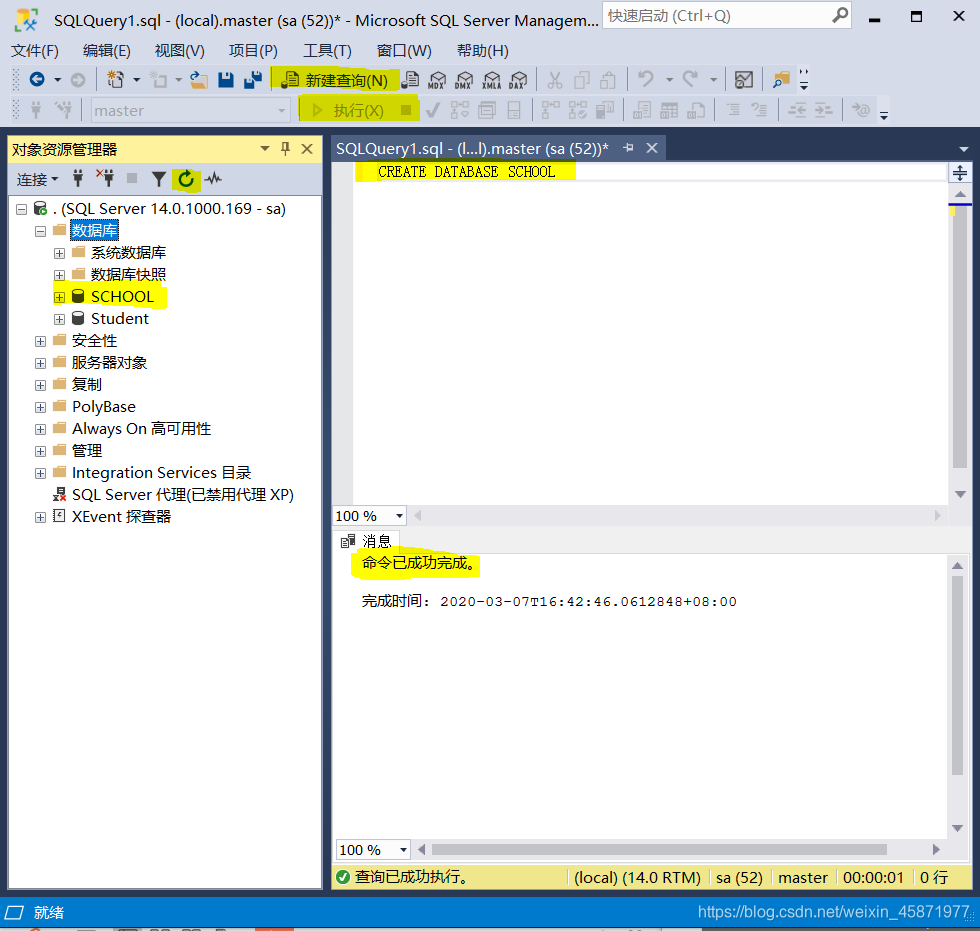Click the Find in Files icon
Image resolution: width=980 pixels, height=931 pixels.
[x=781, y=80]
